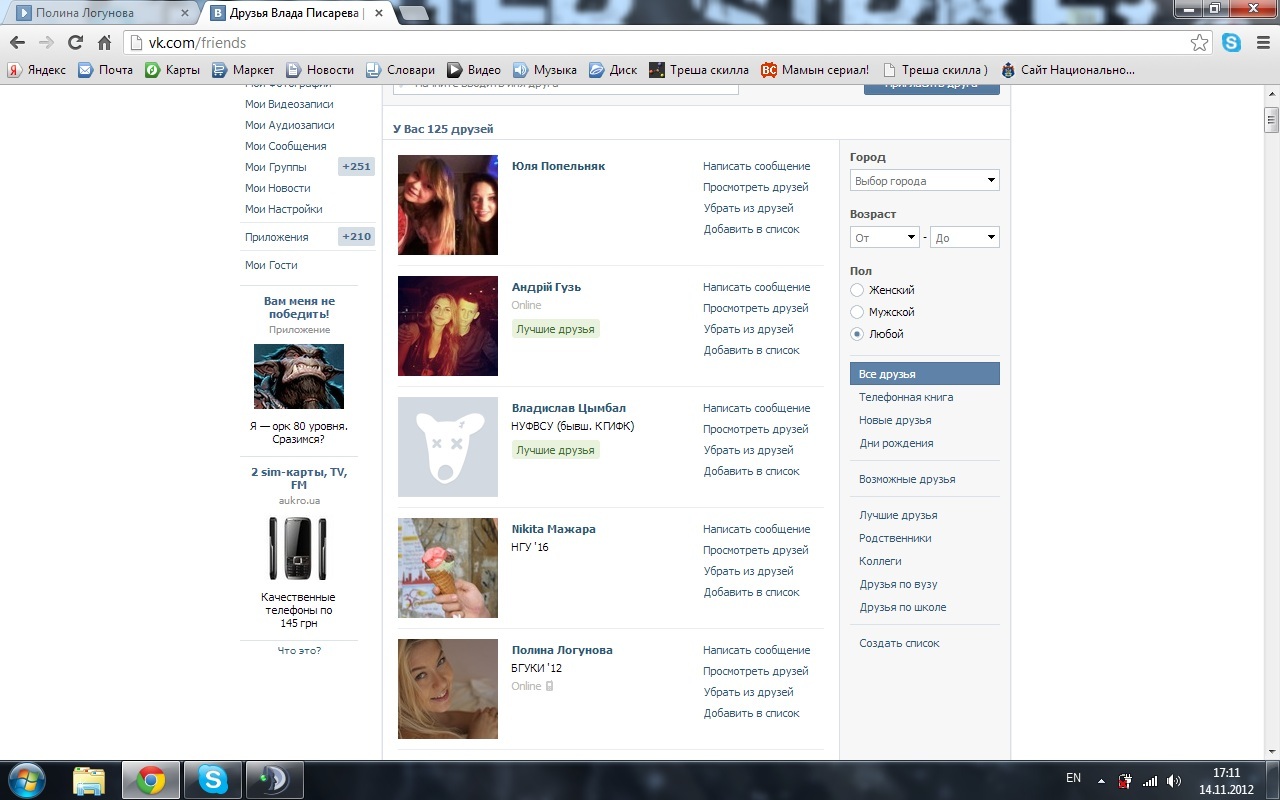Reload the page with refresh icon

pos(75,43)
